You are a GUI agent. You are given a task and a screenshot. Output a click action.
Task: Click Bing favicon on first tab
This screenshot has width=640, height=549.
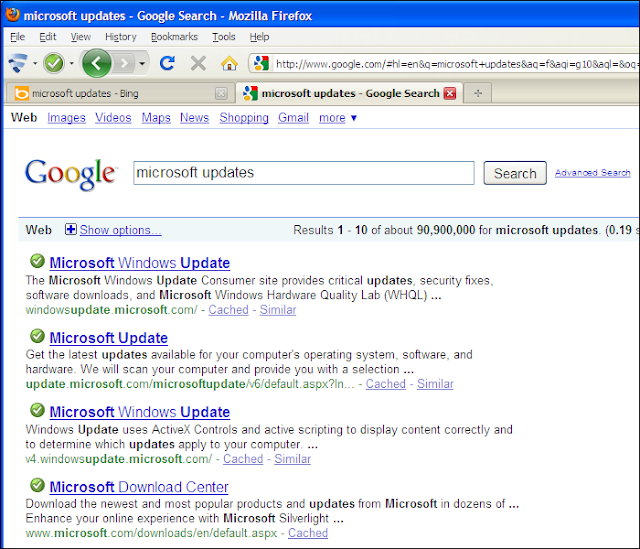point(21,93)
